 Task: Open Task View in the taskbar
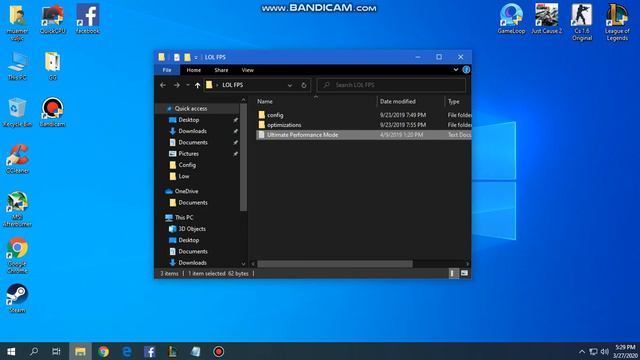tap(56, 351)
